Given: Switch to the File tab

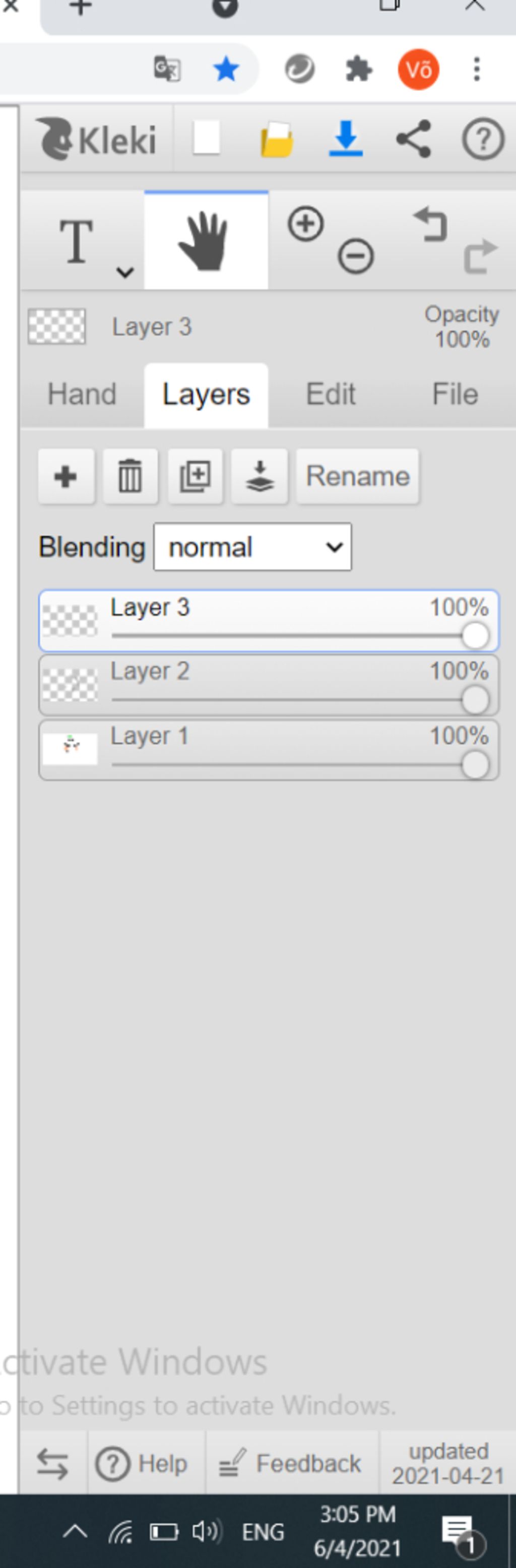Looking at the screenshot, I should pos(455,394).
